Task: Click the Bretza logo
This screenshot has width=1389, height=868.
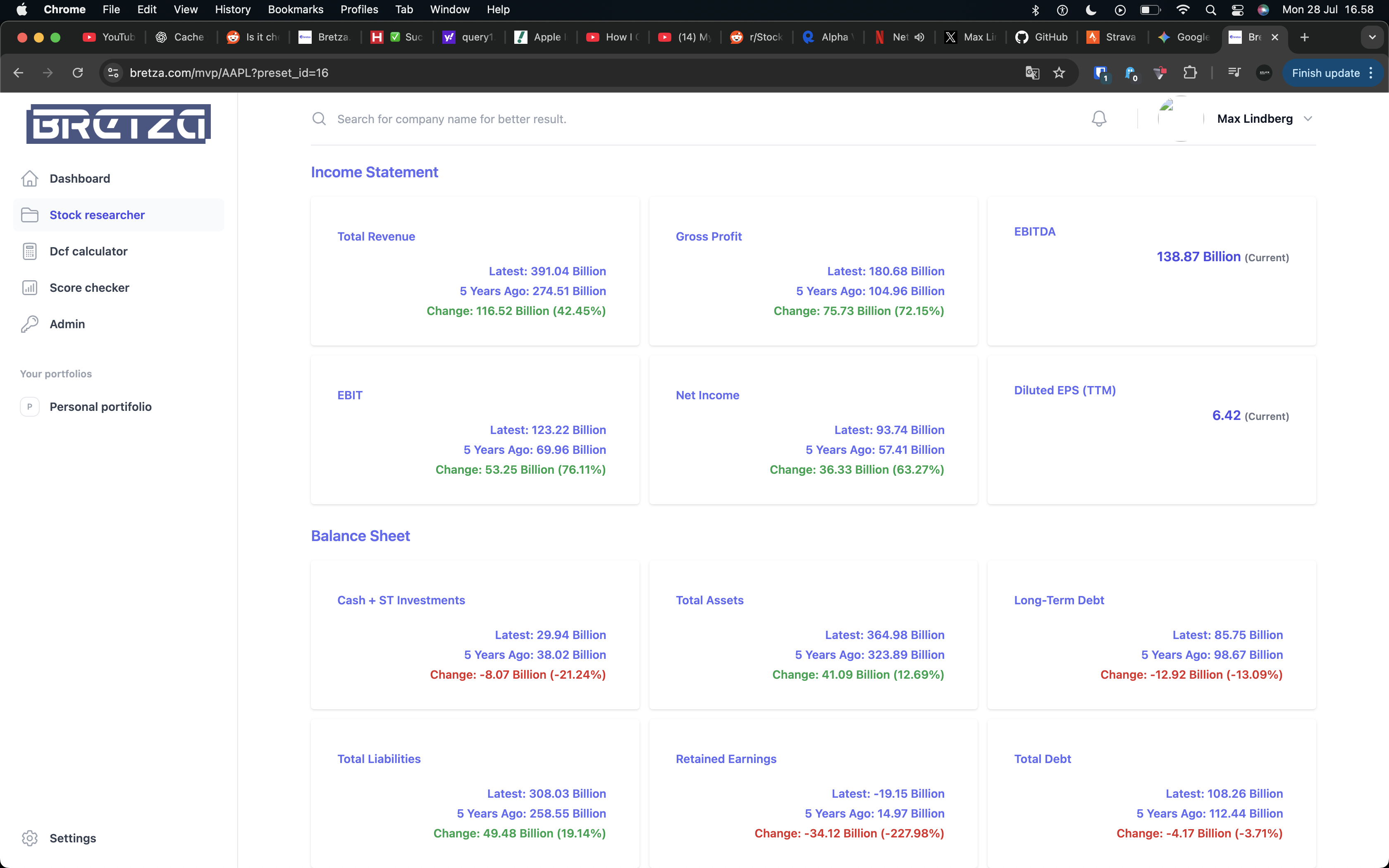Action: [118, 124]
